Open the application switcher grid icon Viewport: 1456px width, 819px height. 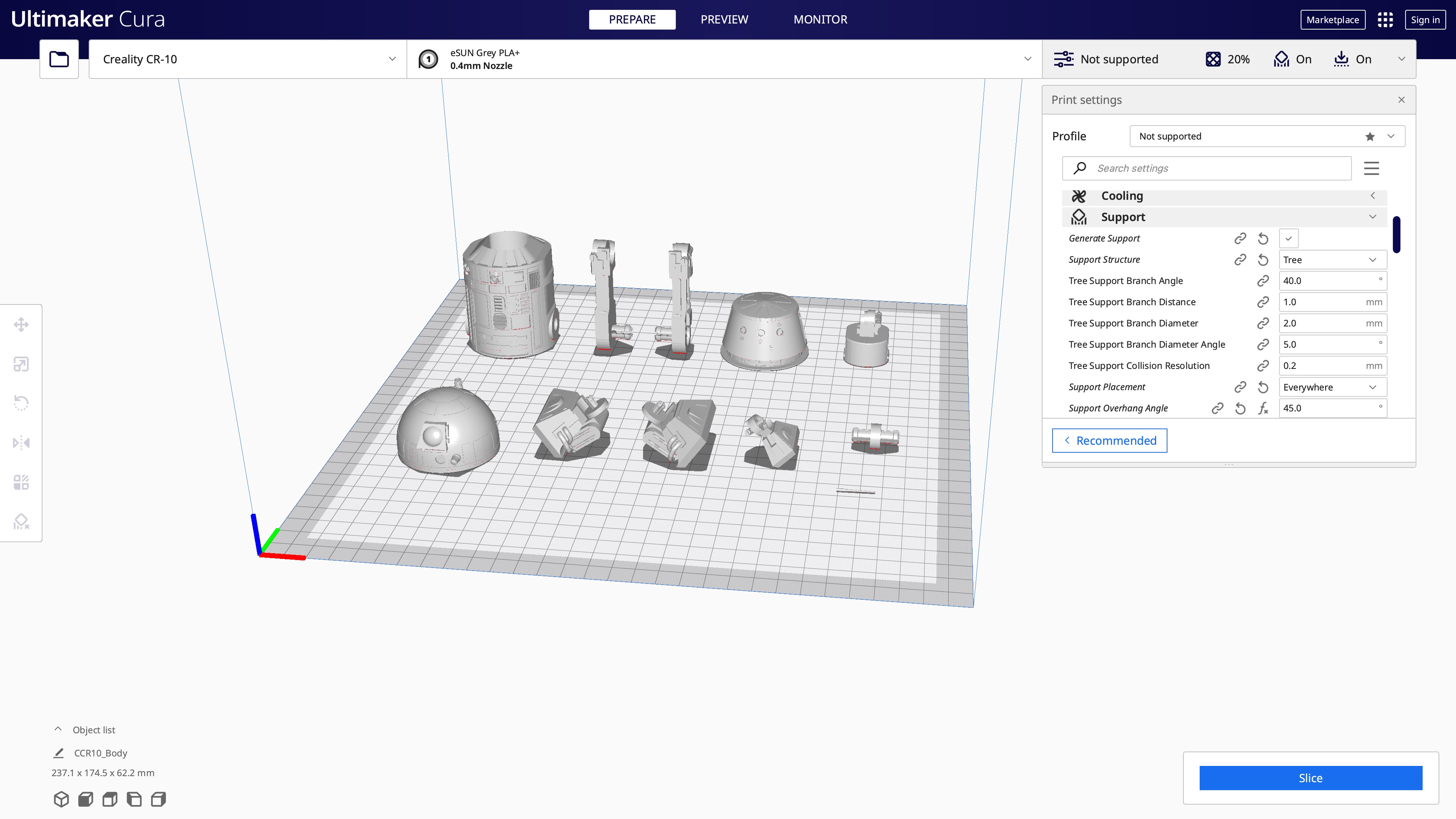[1385, 20]
